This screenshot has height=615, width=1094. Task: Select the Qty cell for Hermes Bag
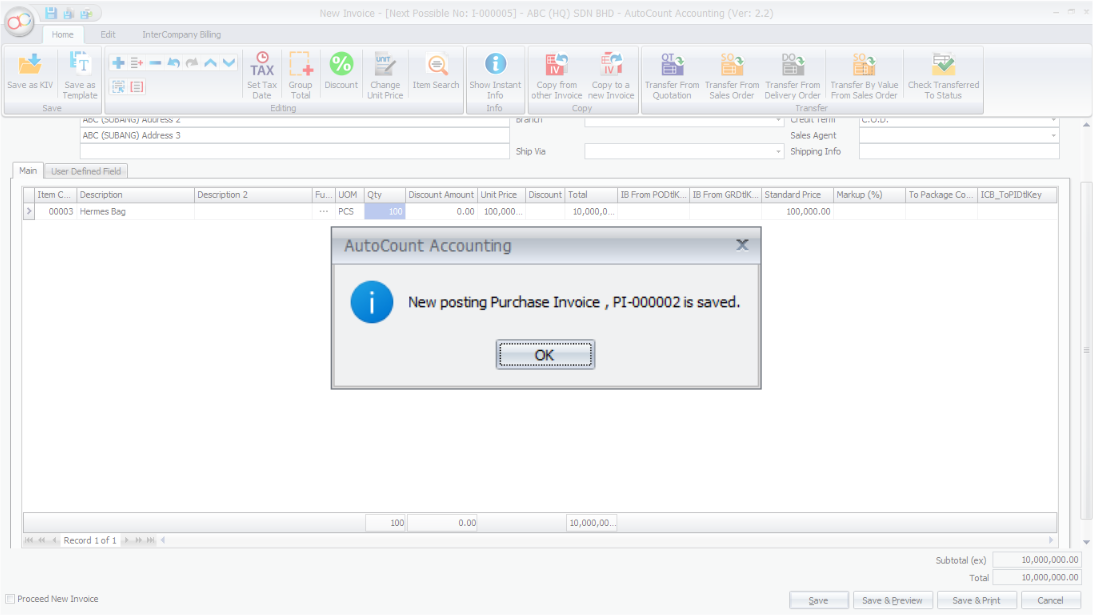click(384, 212)
